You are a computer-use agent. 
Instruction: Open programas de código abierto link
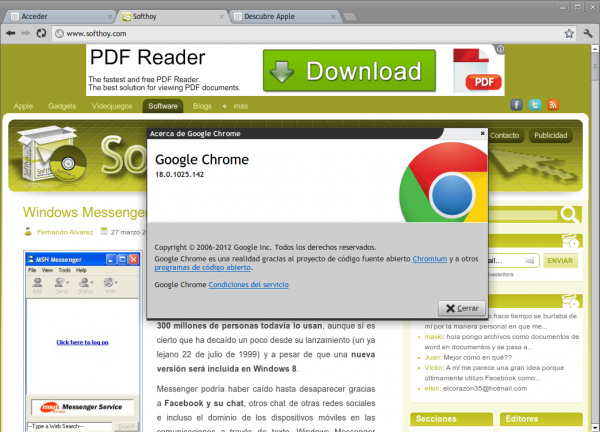[x=202, y=267]
